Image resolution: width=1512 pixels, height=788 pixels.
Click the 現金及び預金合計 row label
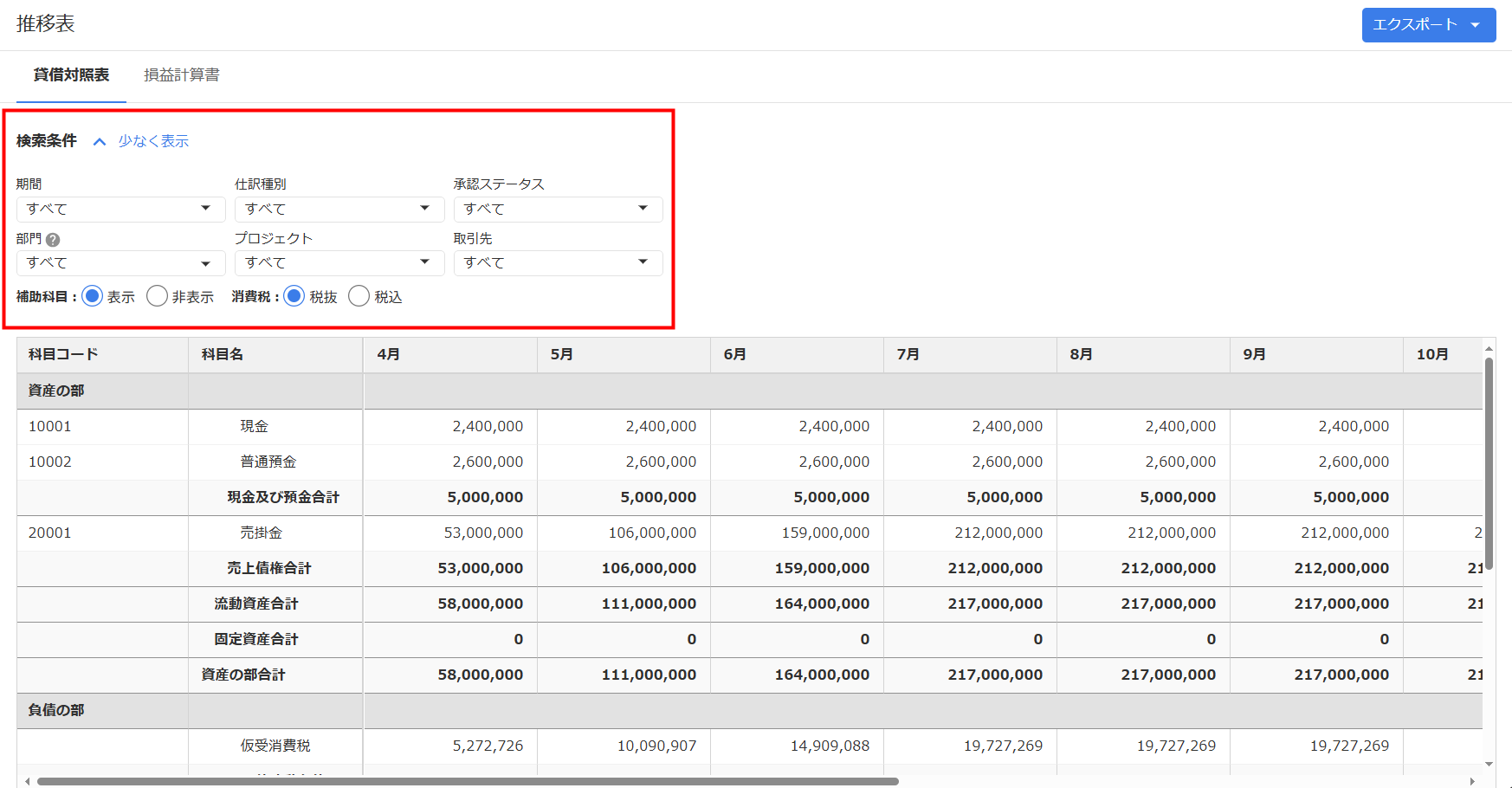pyautogui.click(x=283, y=497)
